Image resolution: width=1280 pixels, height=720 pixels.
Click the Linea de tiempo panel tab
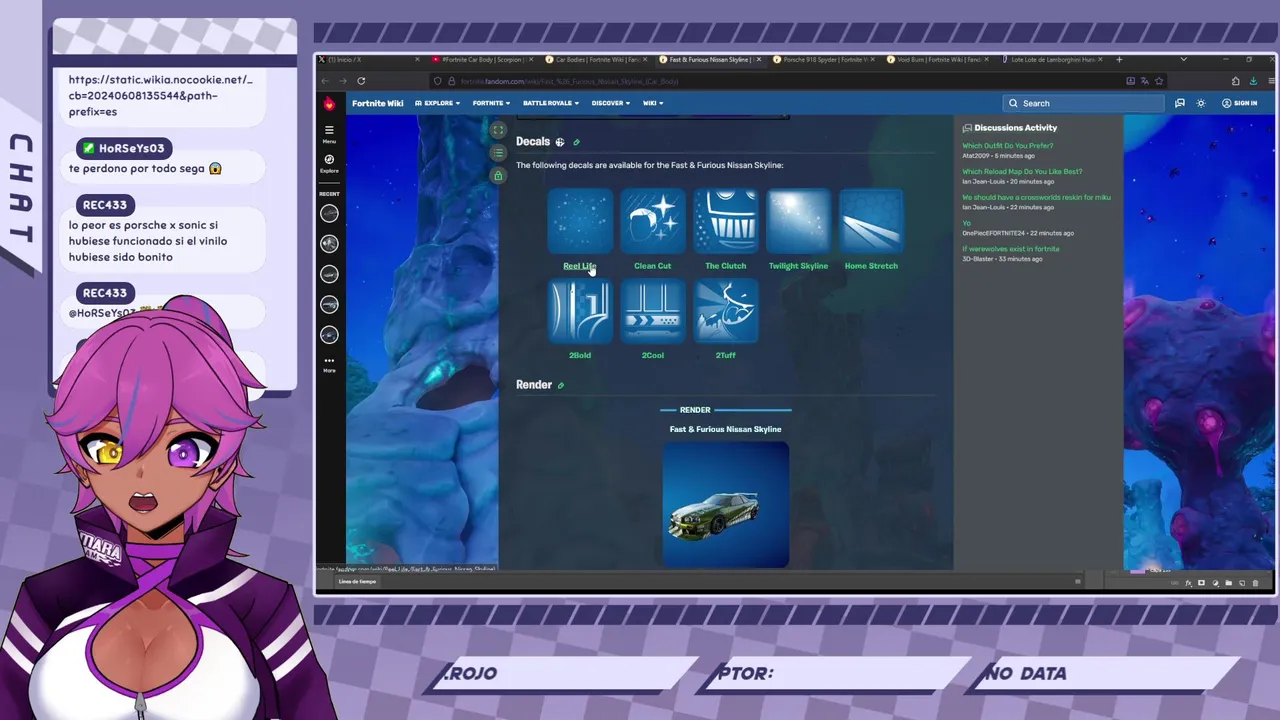pos(357,581)
